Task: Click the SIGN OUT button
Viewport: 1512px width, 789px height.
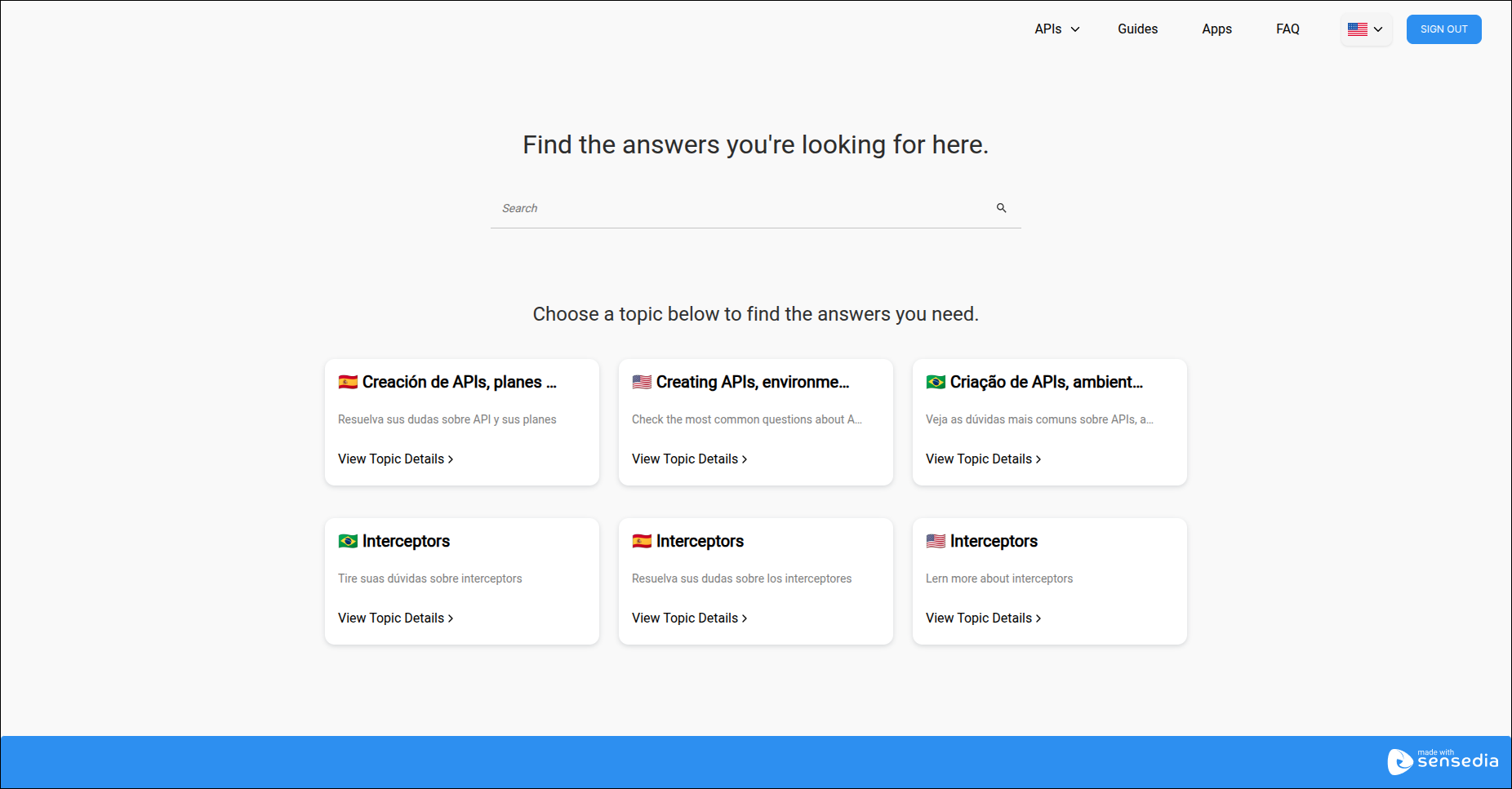Action: point(1443,29)
